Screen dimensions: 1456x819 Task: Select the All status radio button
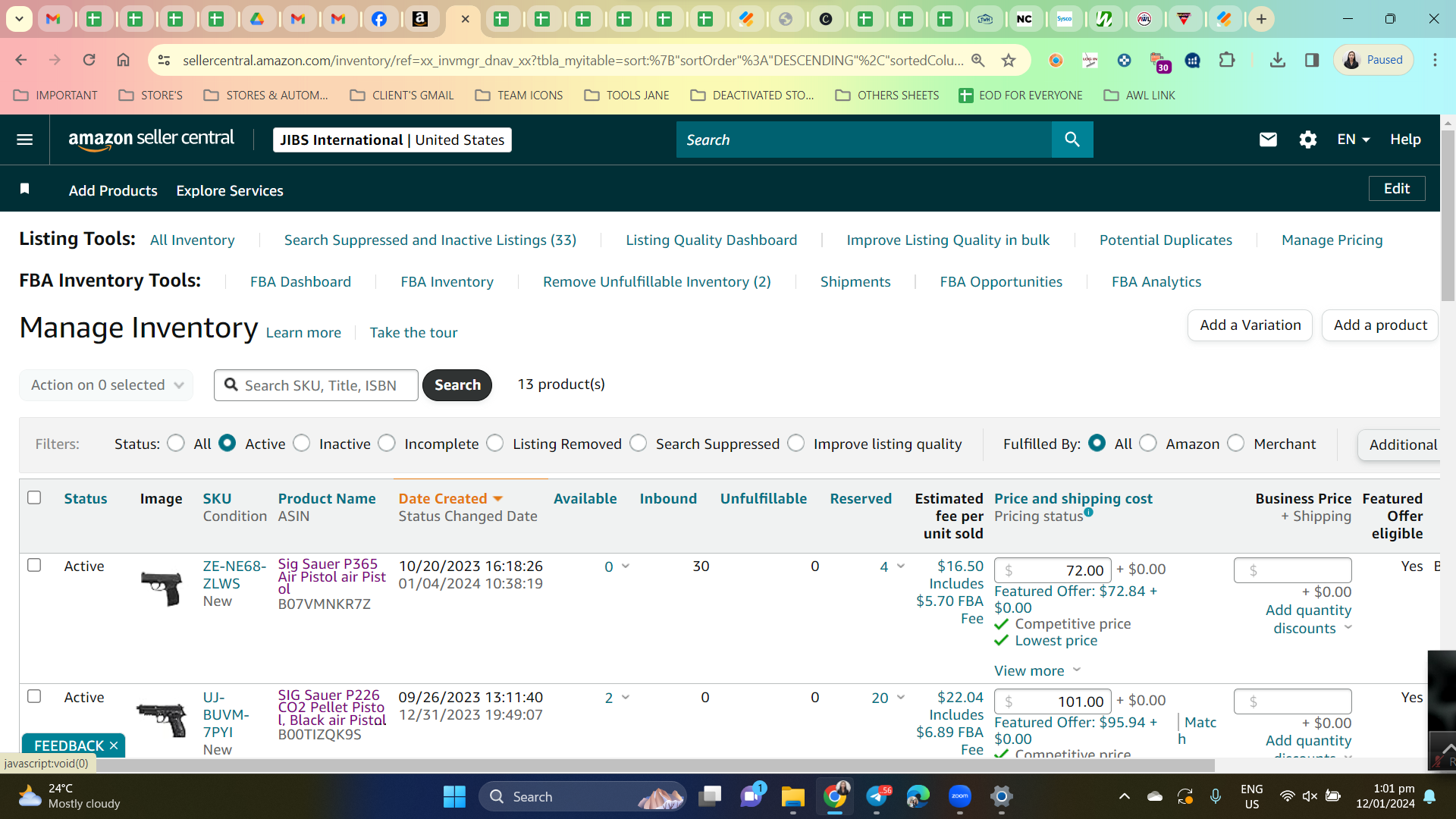(176, 443)
